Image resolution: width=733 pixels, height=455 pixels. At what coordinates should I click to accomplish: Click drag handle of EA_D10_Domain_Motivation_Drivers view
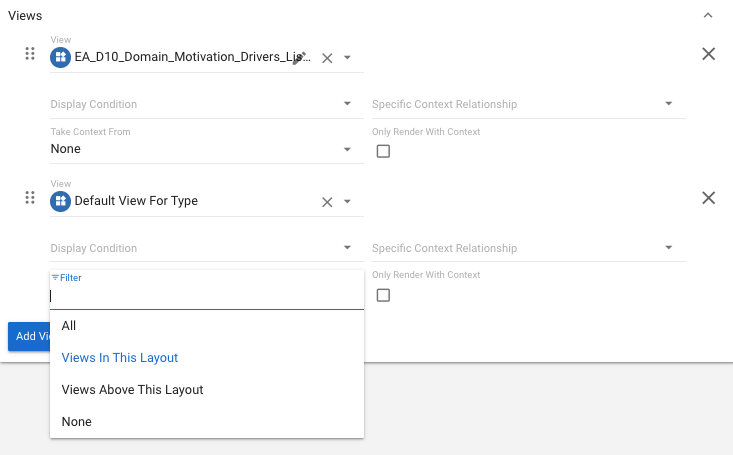click(30, 54)
